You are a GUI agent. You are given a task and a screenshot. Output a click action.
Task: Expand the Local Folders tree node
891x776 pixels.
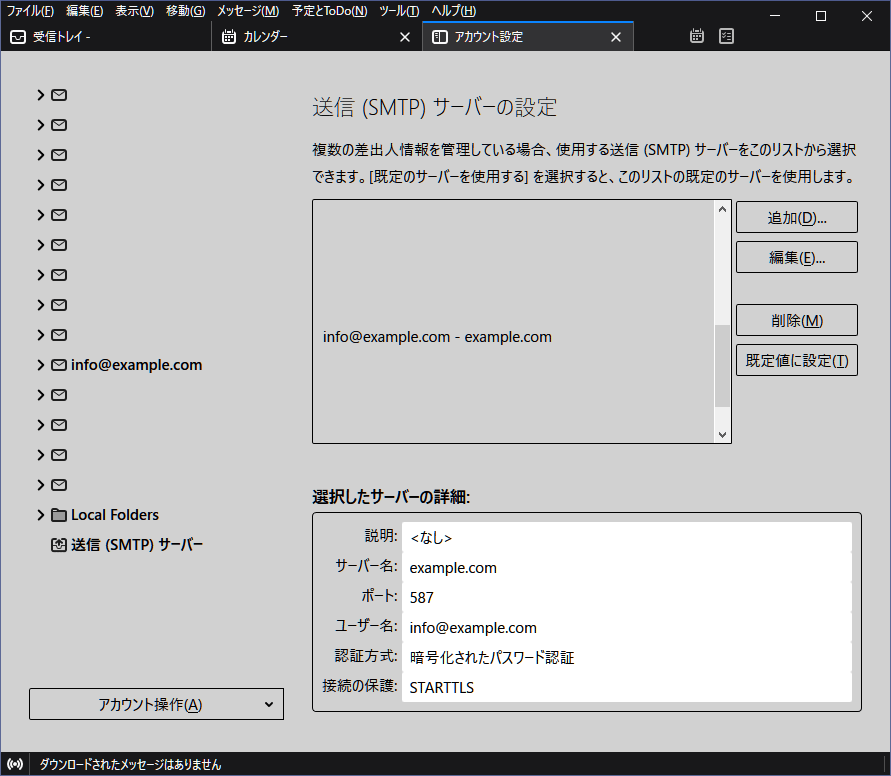pyautogui.click(x=40, y=515)
